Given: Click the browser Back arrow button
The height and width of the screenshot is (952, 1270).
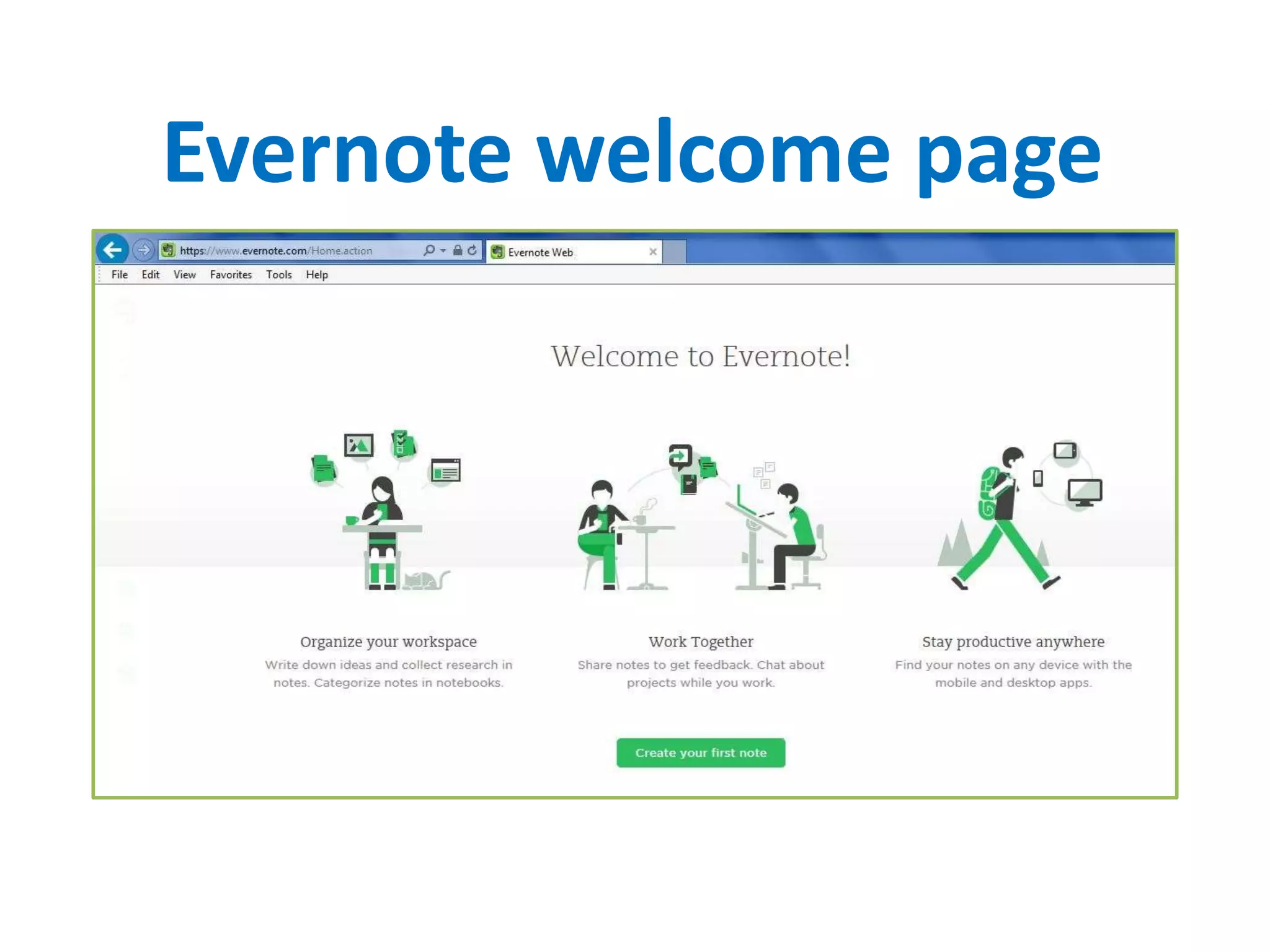Looking at the screenshot, I should (x=112, y=250).
